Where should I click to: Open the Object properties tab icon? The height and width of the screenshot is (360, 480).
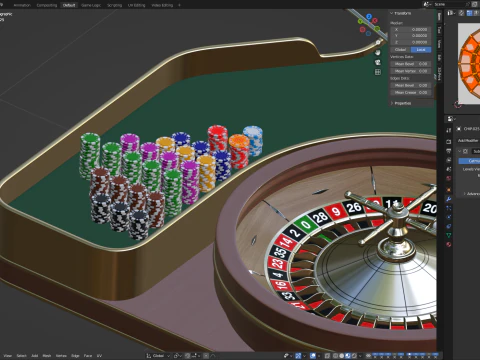pyautogui.click(x=449, y=190)
